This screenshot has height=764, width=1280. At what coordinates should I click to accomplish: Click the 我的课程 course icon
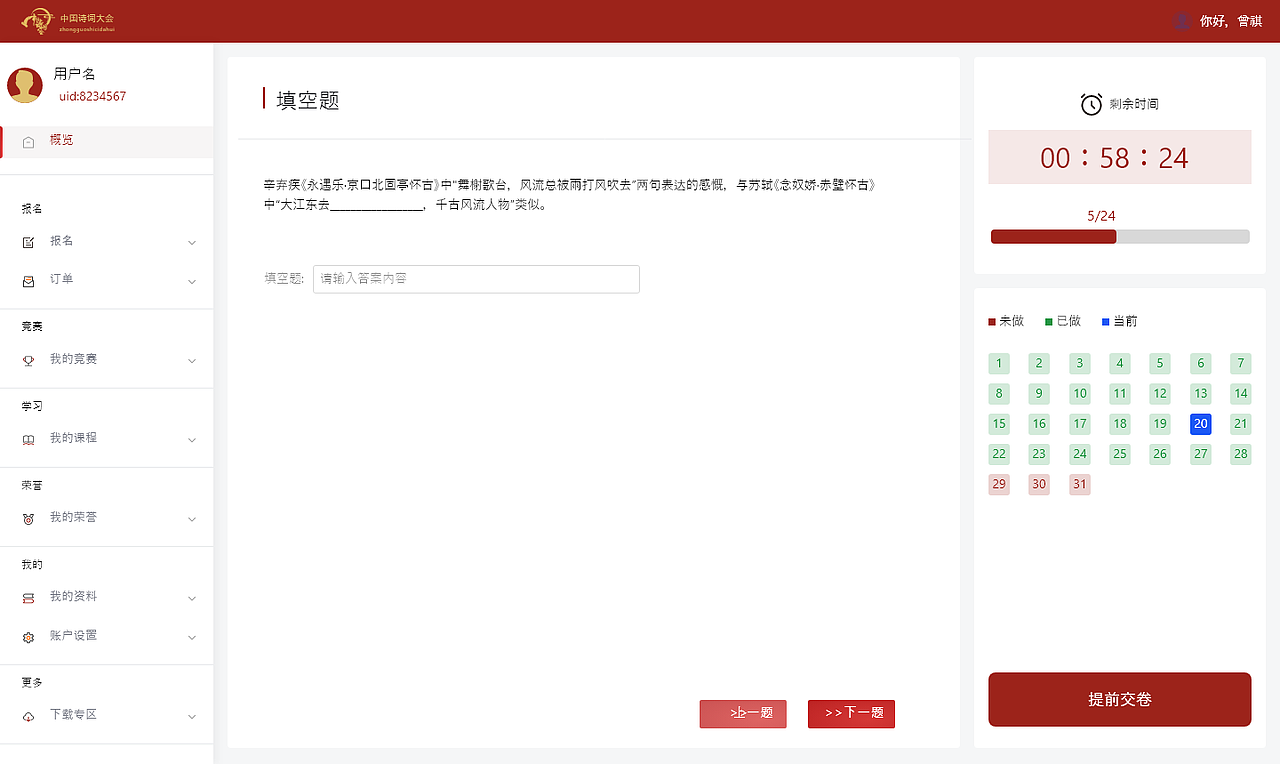click(x=28, y=438)
